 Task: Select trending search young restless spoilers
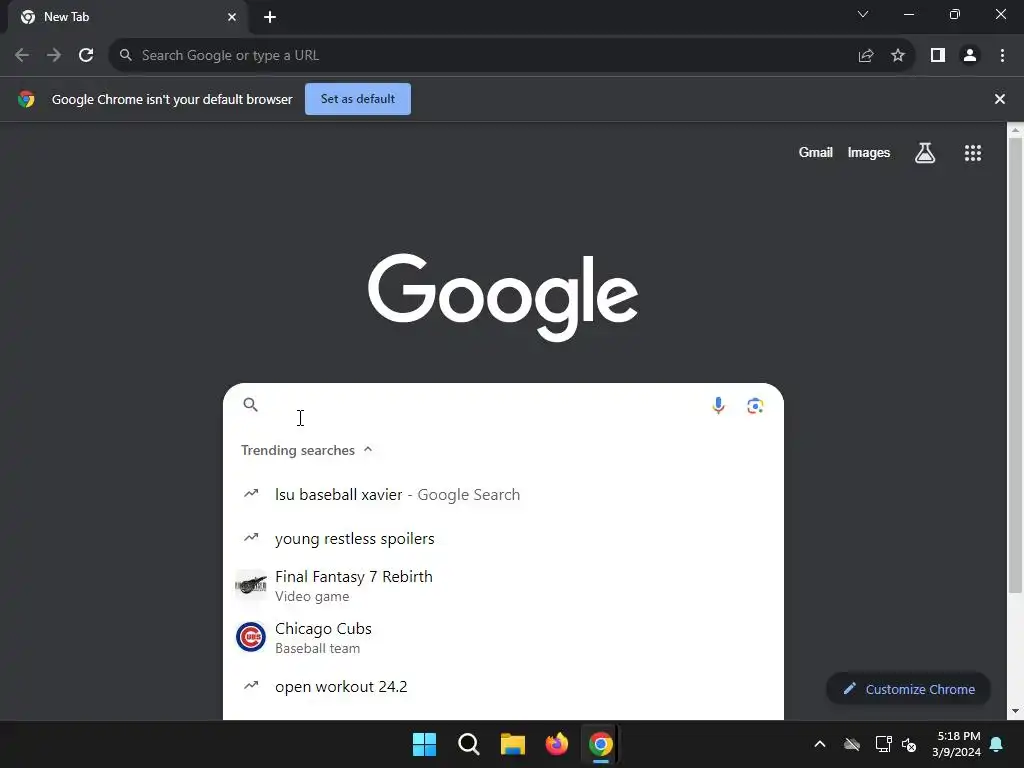click(x=503, y=539)
